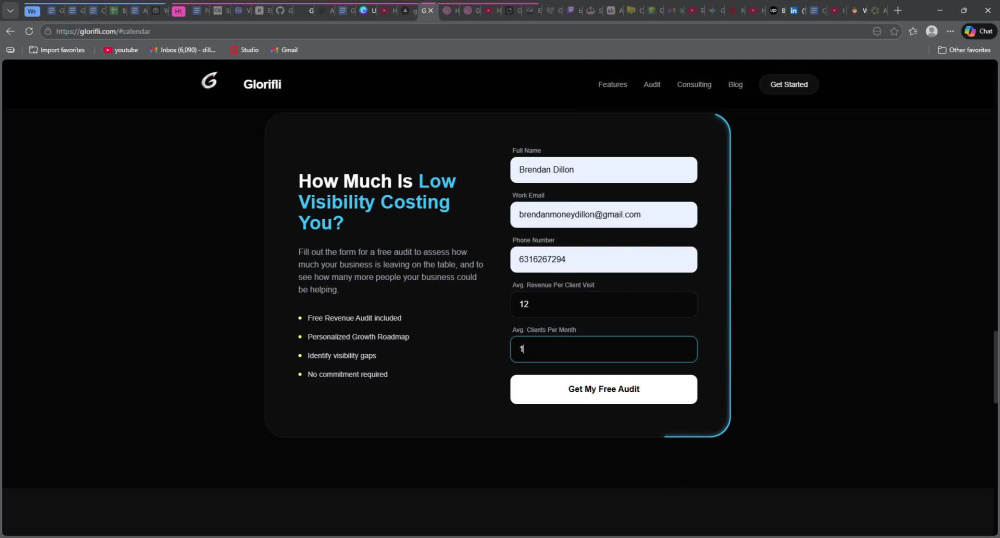Open the Settings and more ellipsis menu
1000x538 pixels.
click(950, 31)
